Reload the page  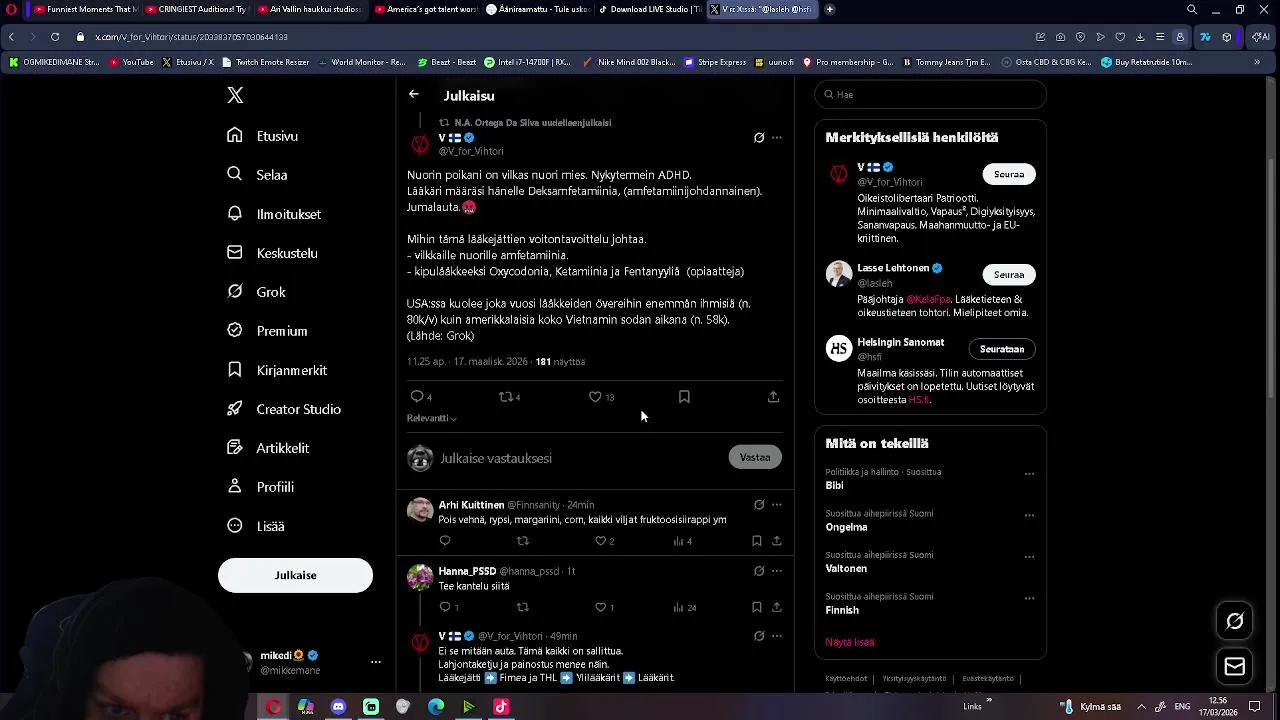tap(54, 37)
